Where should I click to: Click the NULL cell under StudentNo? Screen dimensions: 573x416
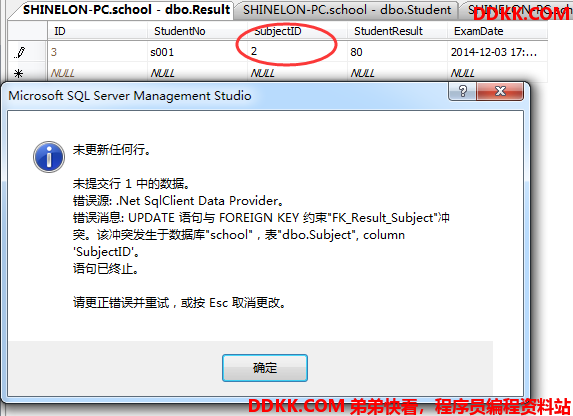pos(197,73)
